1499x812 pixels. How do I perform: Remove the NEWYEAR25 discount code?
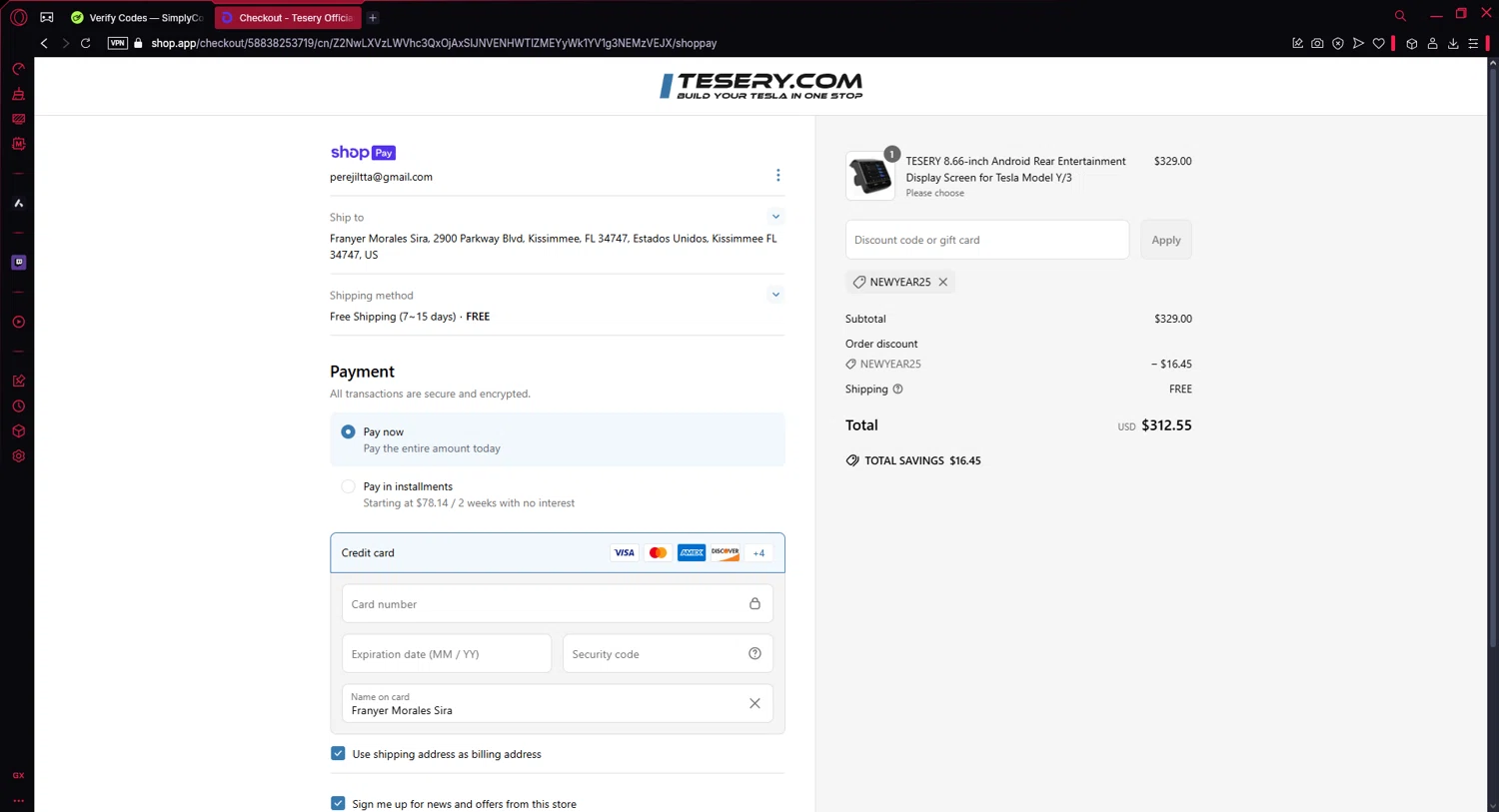tap(942, 282)
